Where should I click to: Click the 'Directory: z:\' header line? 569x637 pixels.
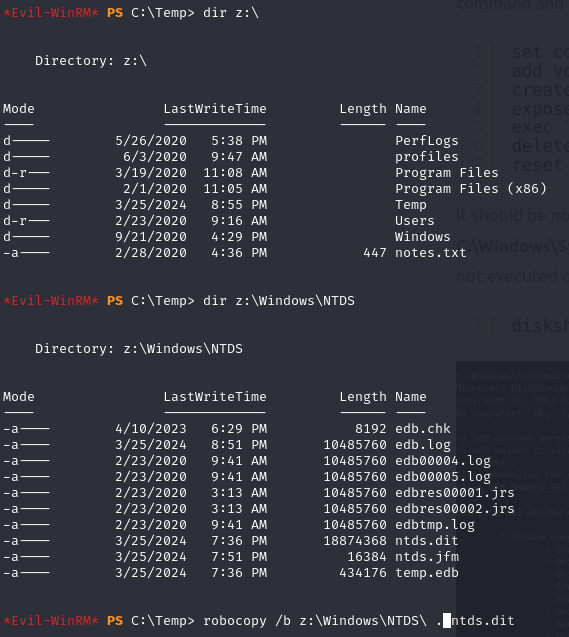(91, 61)
